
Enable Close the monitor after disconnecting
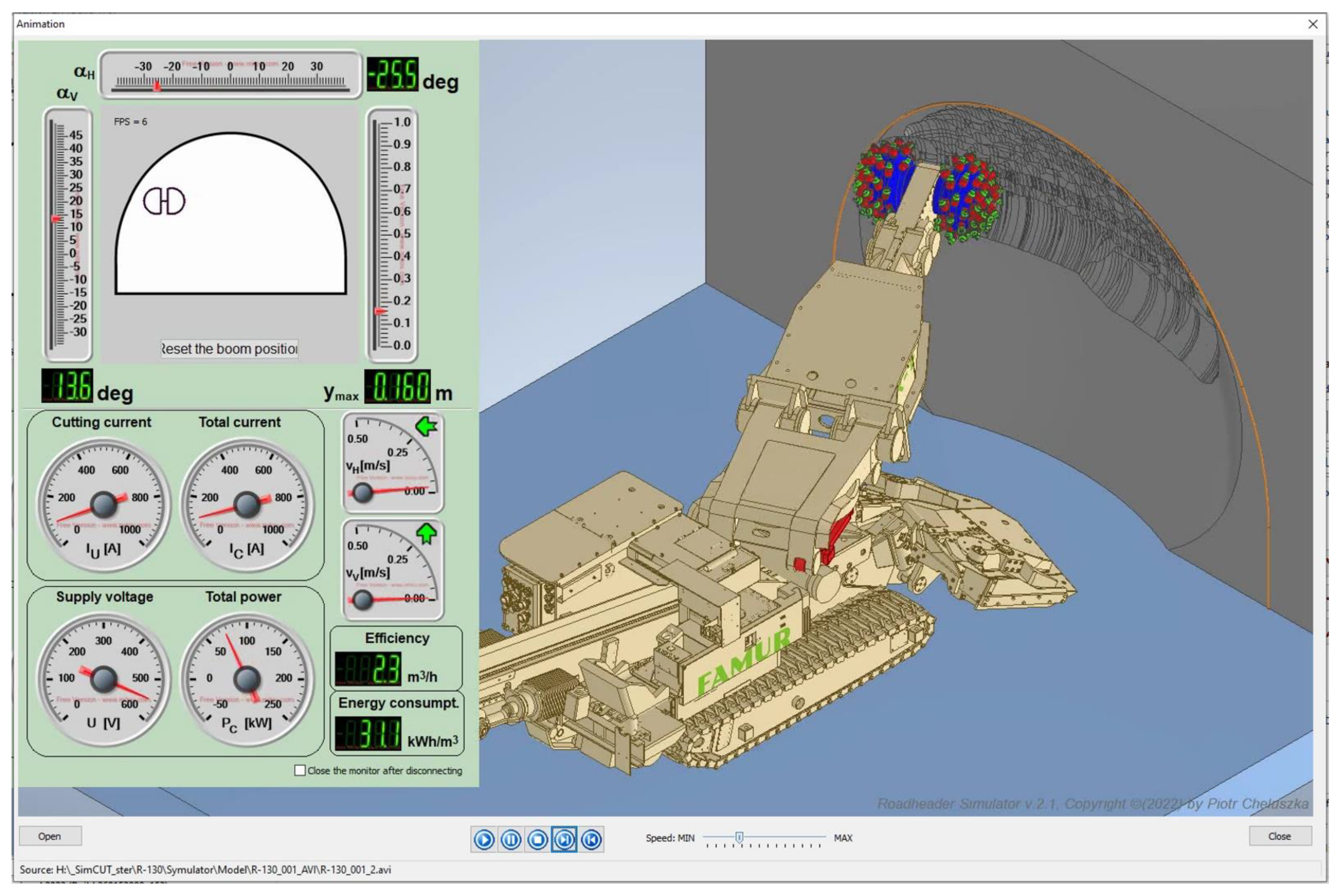point(299,770)
